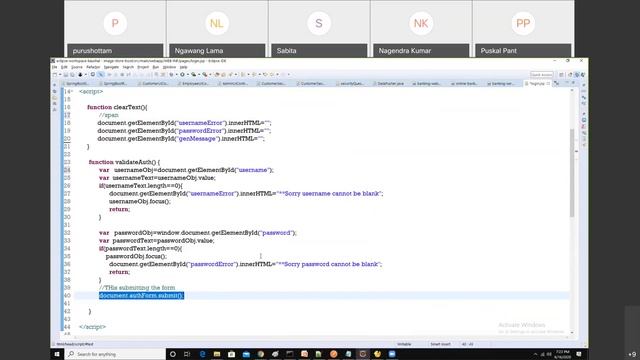Minimize the editor area
Image resolution: width=640 pixels, height=360 pixels.
click(567, 83)
